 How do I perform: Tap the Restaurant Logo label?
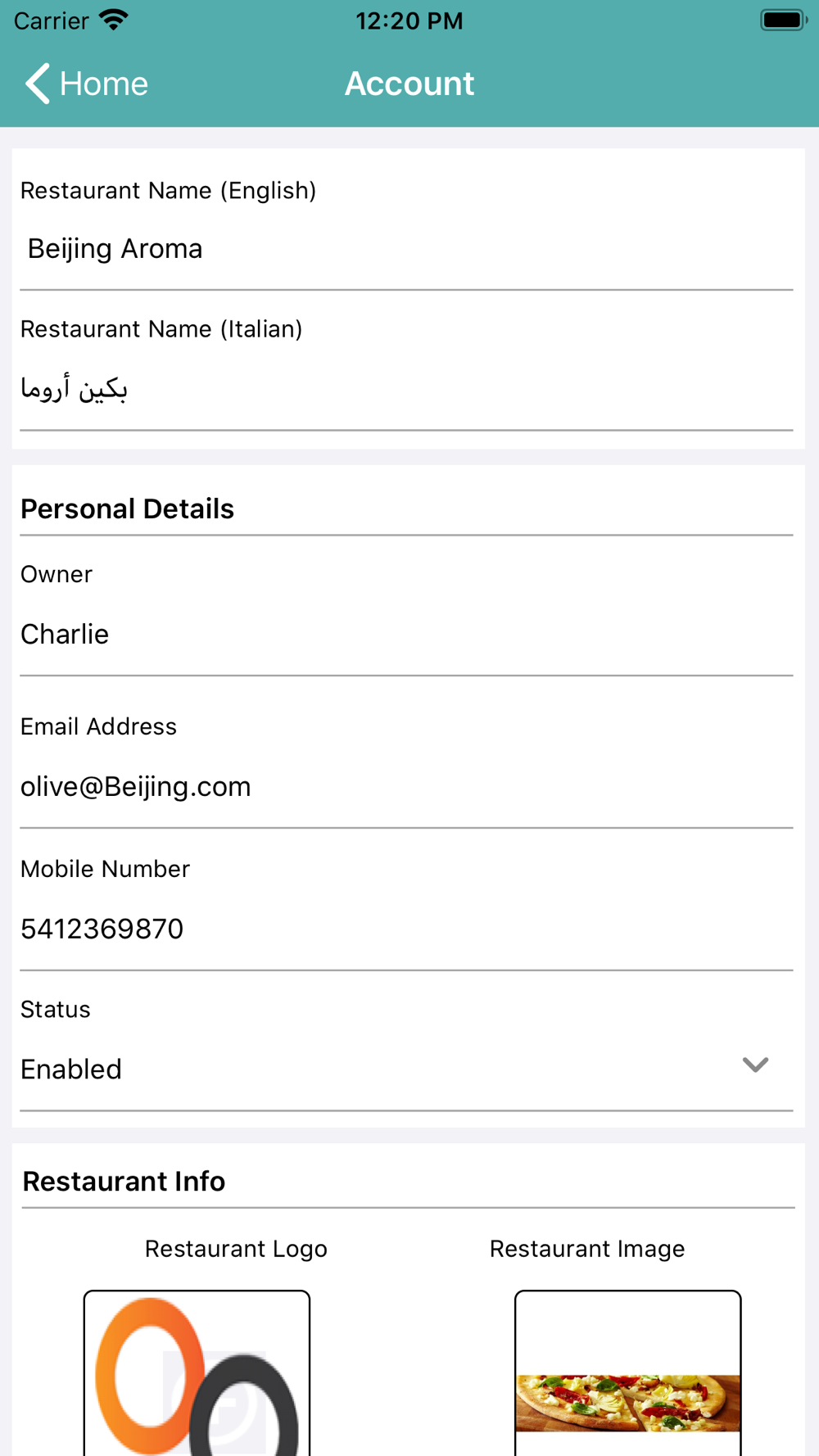pyautogui.click(x=236, y=1249)
